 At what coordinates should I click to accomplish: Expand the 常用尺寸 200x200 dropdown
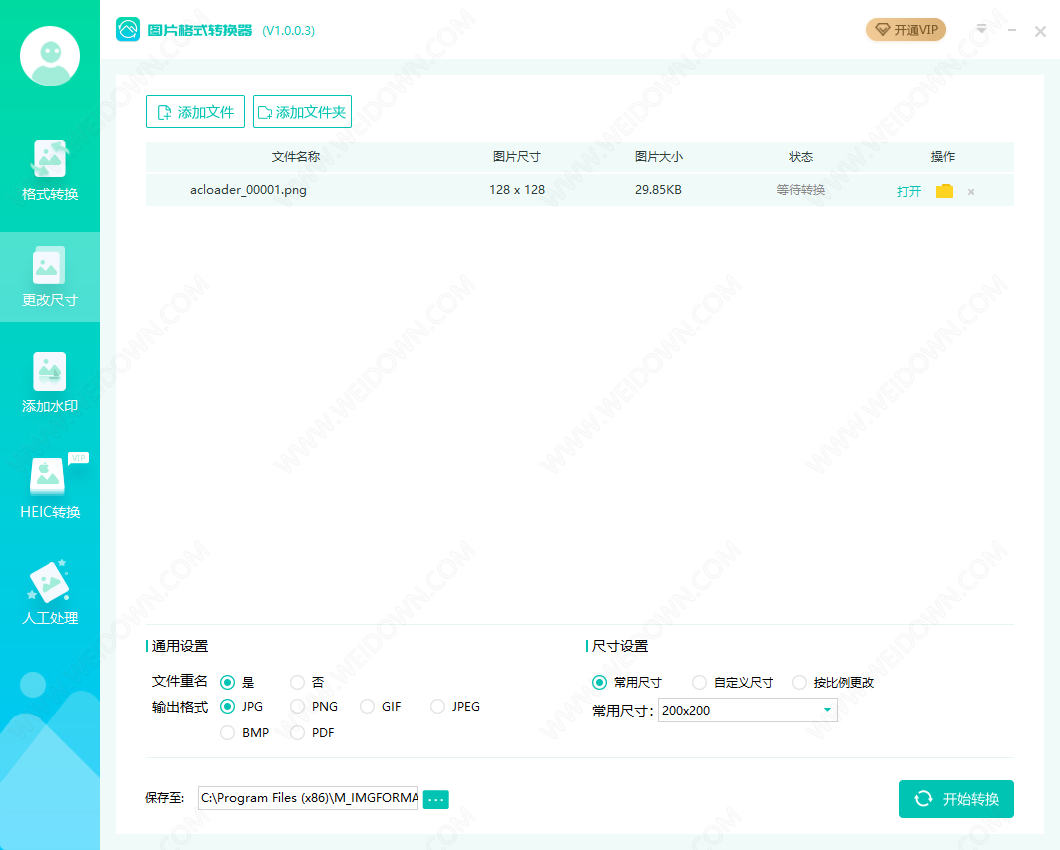point(827,711)
